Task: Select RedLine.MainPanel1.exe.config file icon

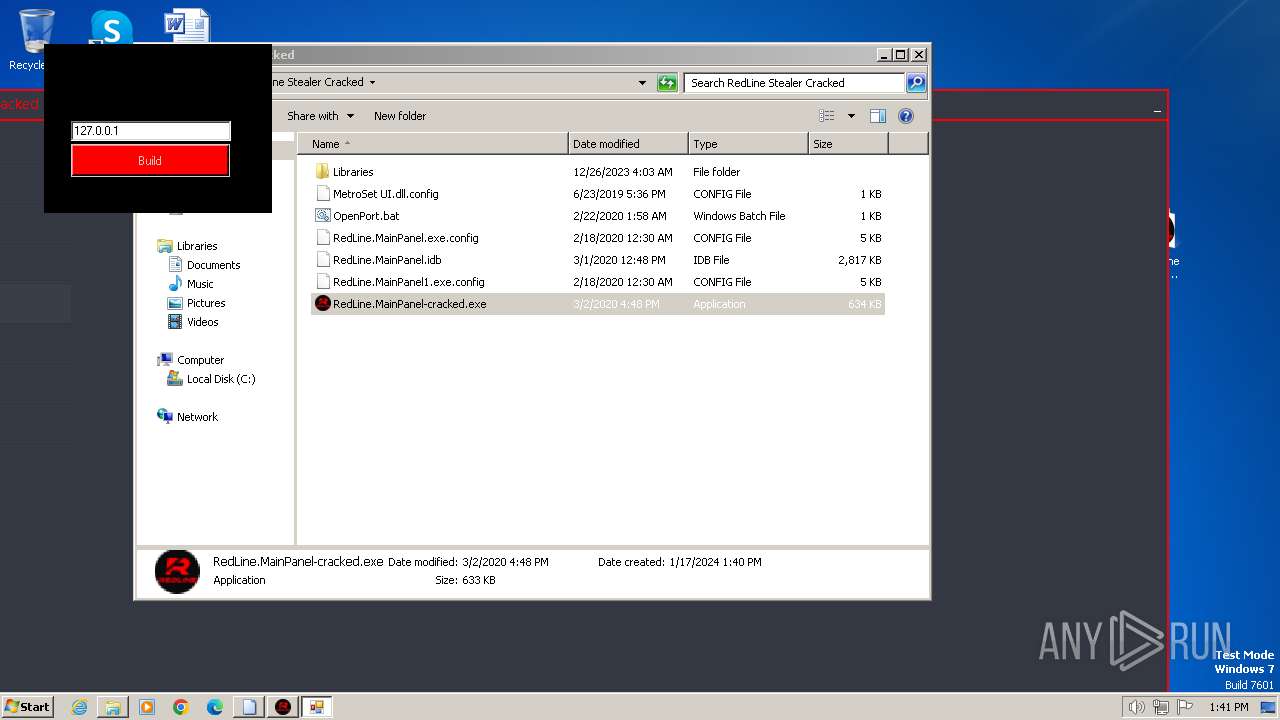Action: pos(322,282)
